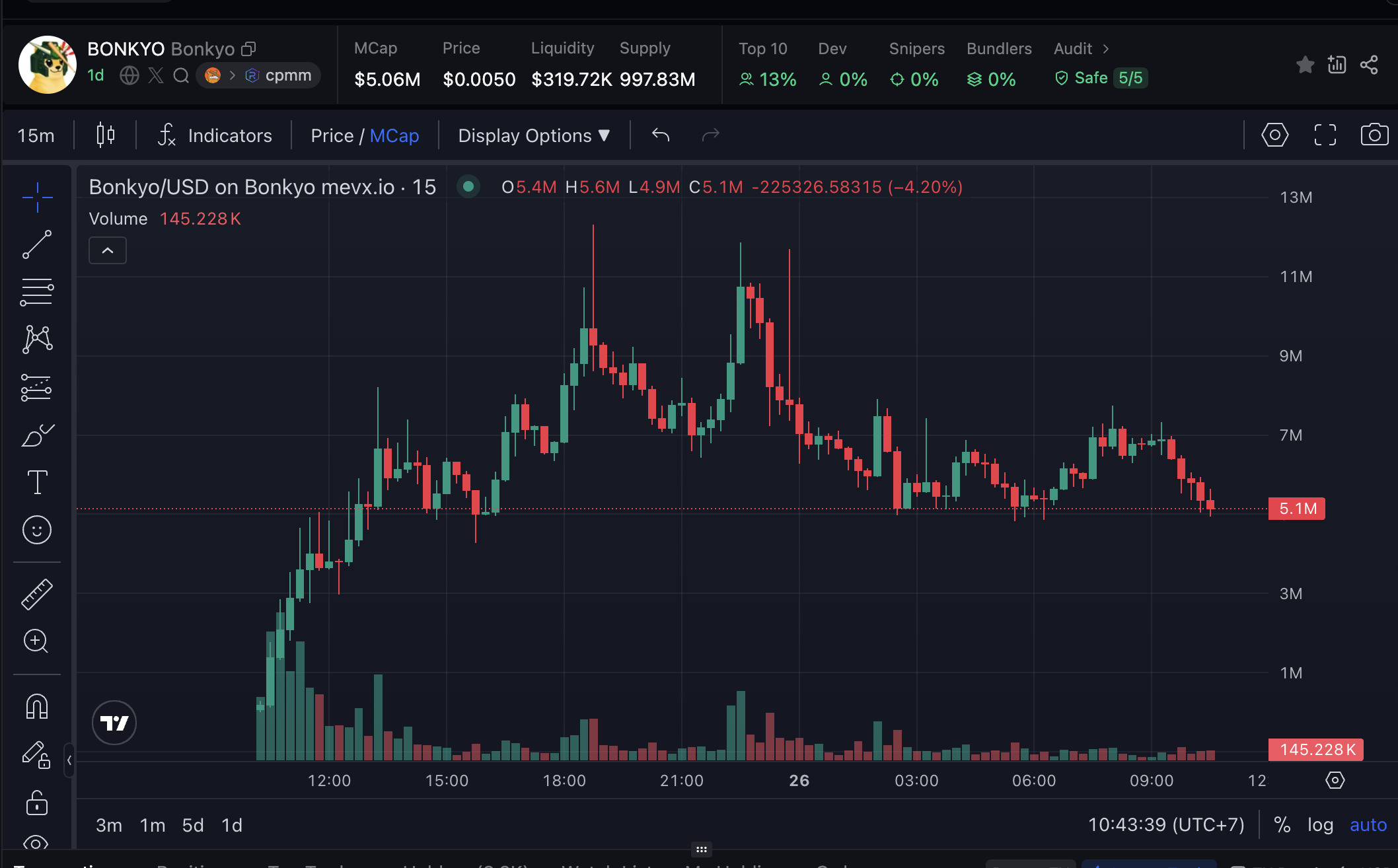Enter fullscreen chart mode
This screenshot has height=868, width=1398.
[1325, 135]
